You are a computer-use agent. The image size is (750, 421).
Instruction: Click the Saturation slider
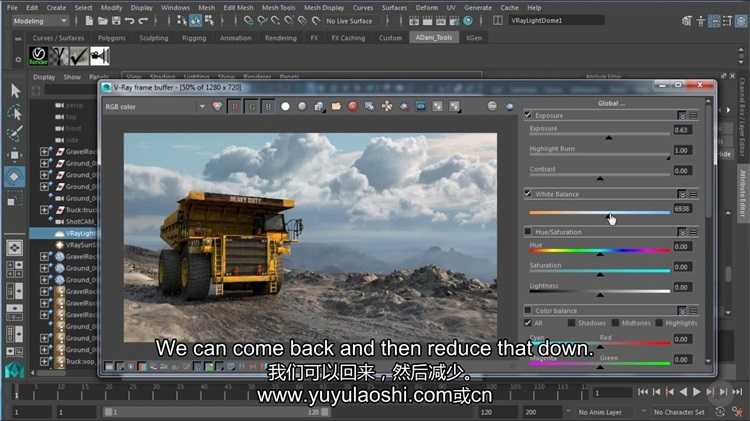click(x=600, y=271)
